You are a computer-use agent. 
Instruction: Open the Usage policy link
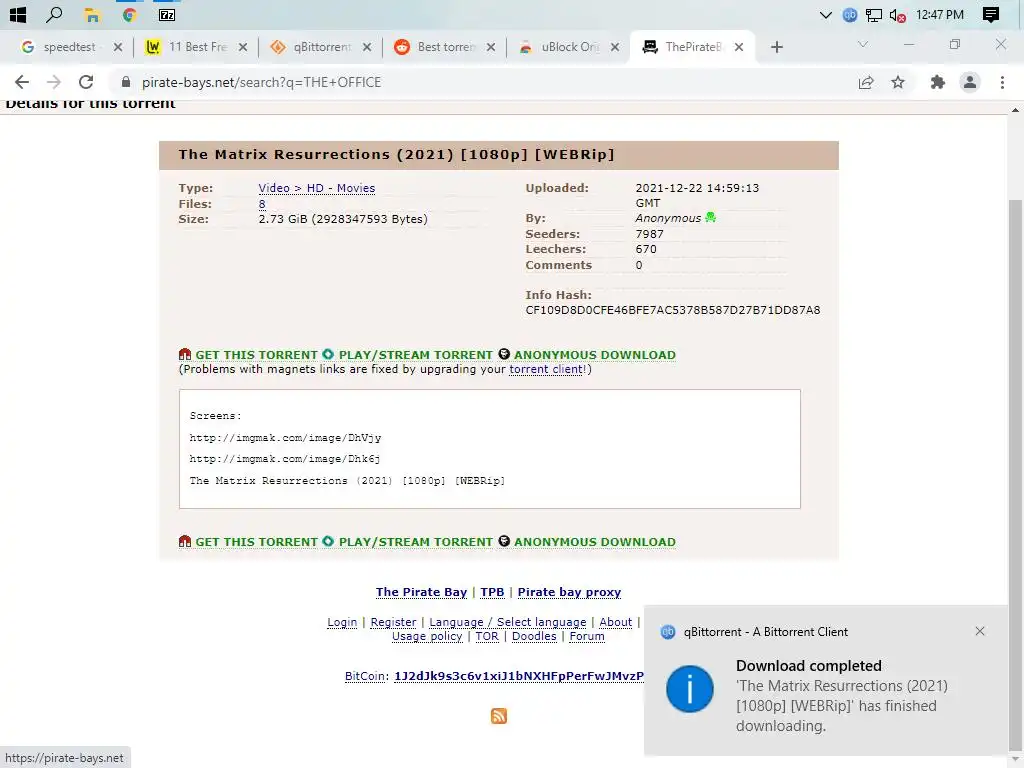click(x=427, y=636)
